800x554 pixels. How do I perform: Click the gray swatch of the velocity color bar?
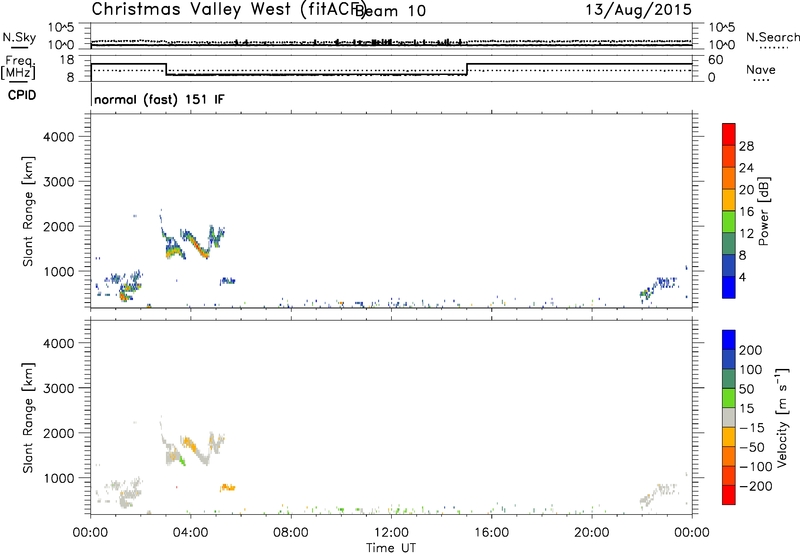(729, 417)
